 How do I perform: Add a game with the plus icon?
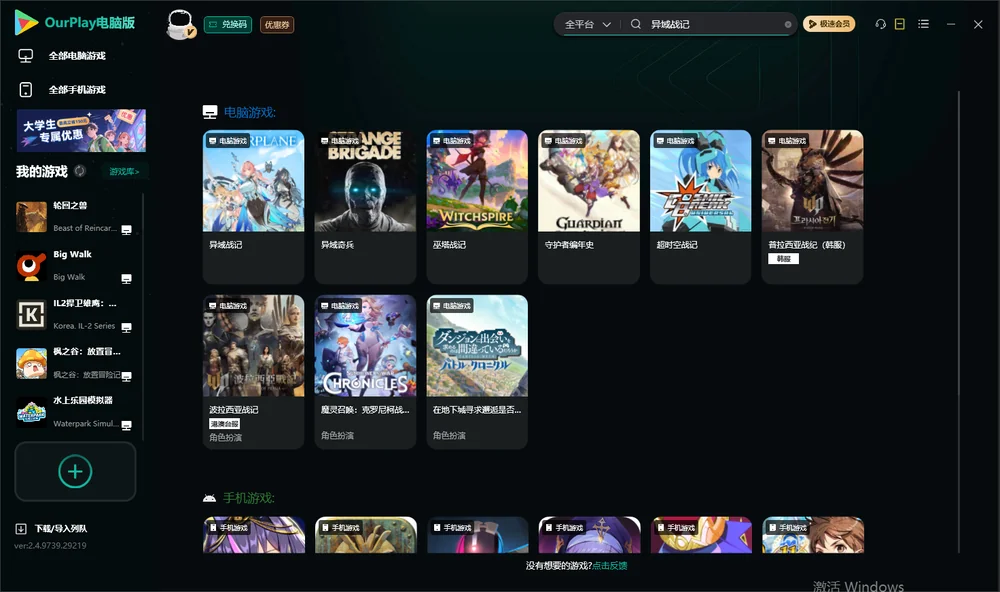(75, 471)
